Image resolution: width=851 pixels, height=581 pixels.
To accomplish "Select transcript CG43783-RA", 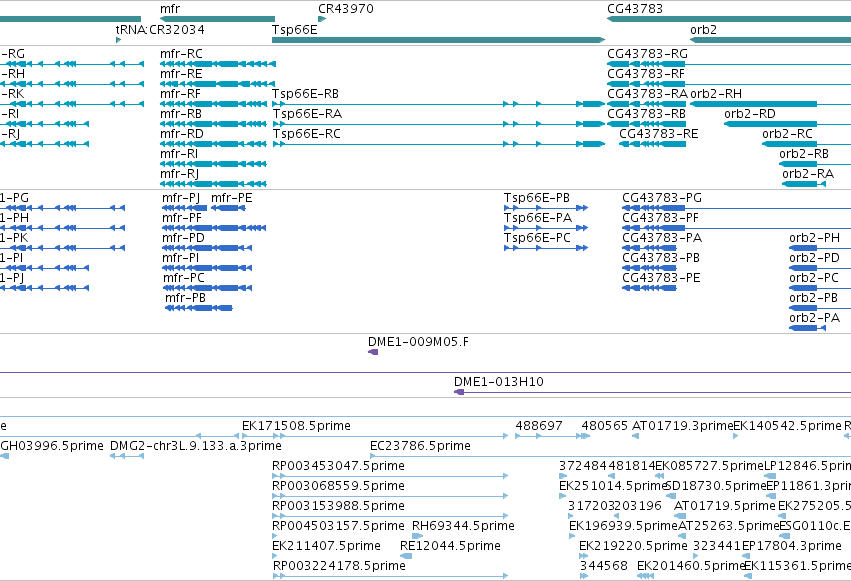I will coord(646,104).
